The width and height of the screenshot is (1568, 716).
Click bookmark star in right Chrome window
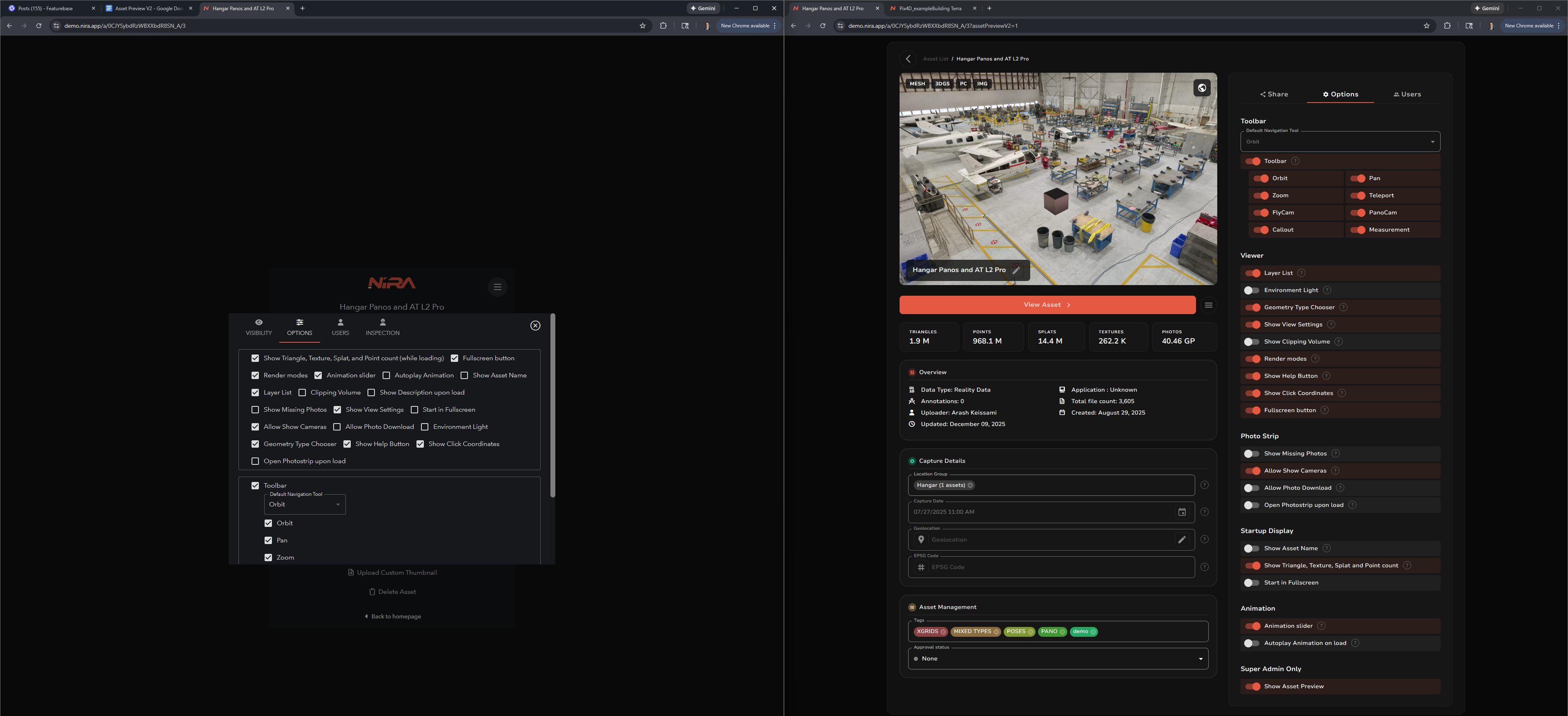point(1426,26)
